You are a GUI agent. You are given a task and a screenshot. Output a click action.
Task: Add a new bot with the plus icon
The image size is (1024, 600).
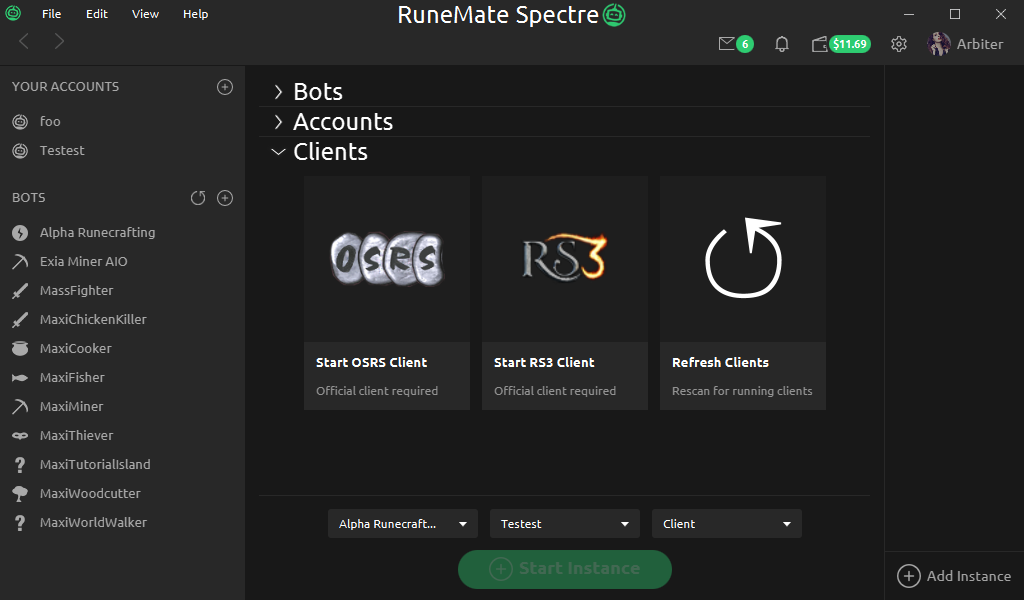(x=225, y=198)
